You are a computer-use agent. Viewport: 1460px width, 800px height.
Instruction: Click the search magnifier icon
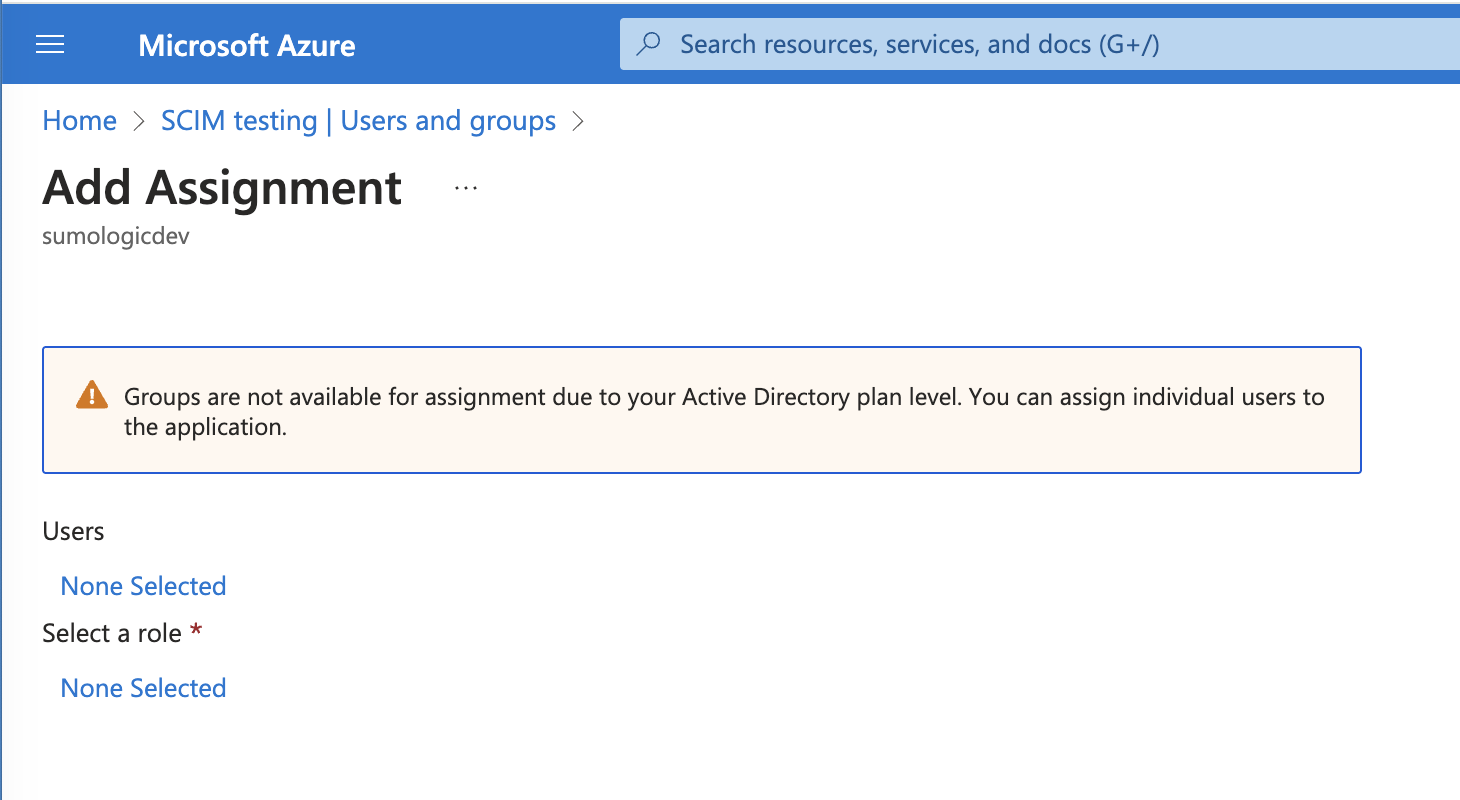point(648,44)
